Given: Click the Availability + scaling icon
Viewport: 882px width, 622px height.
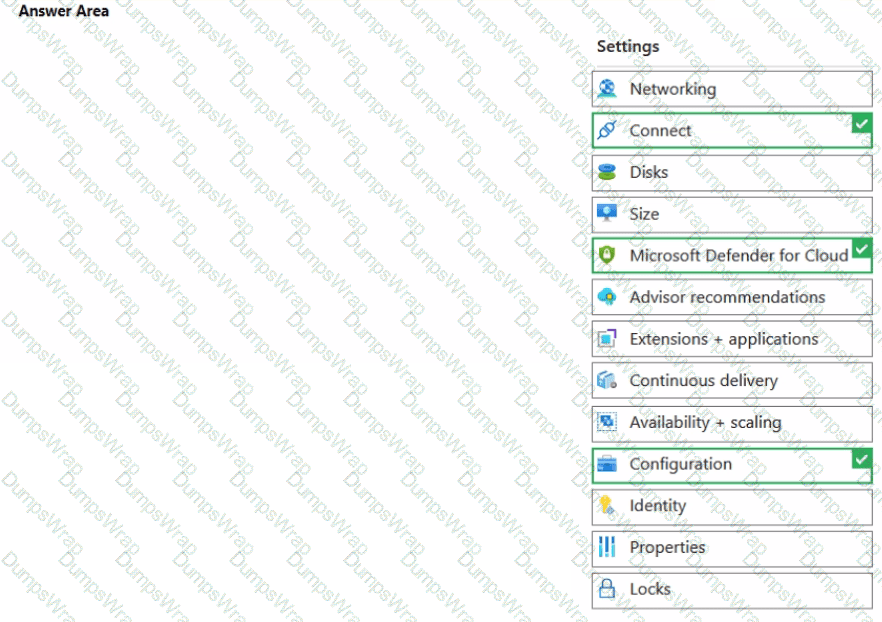Looking at the screenshot, I should pyautogui.click(x=607, y=422).
